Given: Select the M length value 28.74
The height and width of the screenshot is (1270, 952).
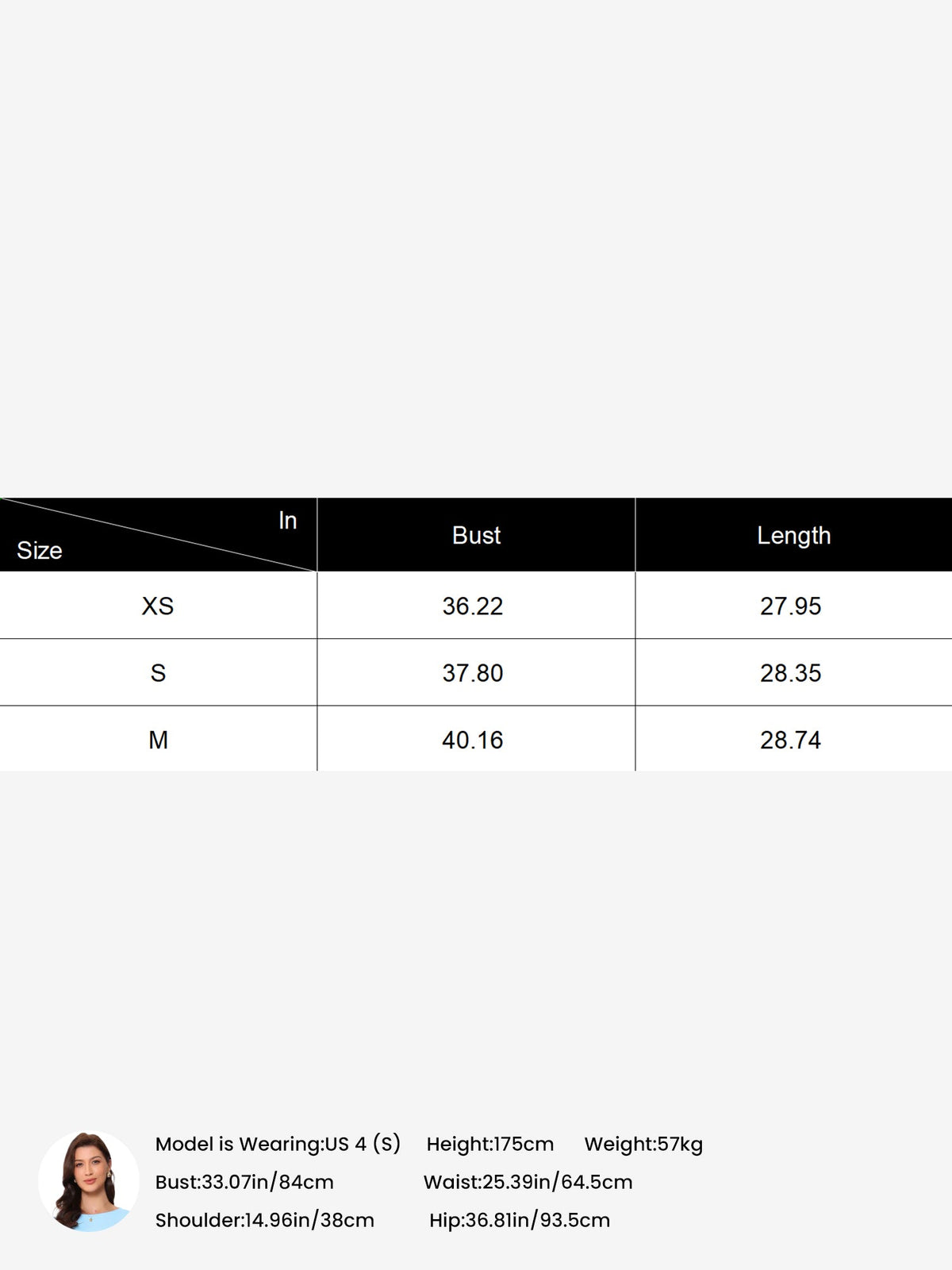Looking at the screenshot, I should (x=791, y=740).
